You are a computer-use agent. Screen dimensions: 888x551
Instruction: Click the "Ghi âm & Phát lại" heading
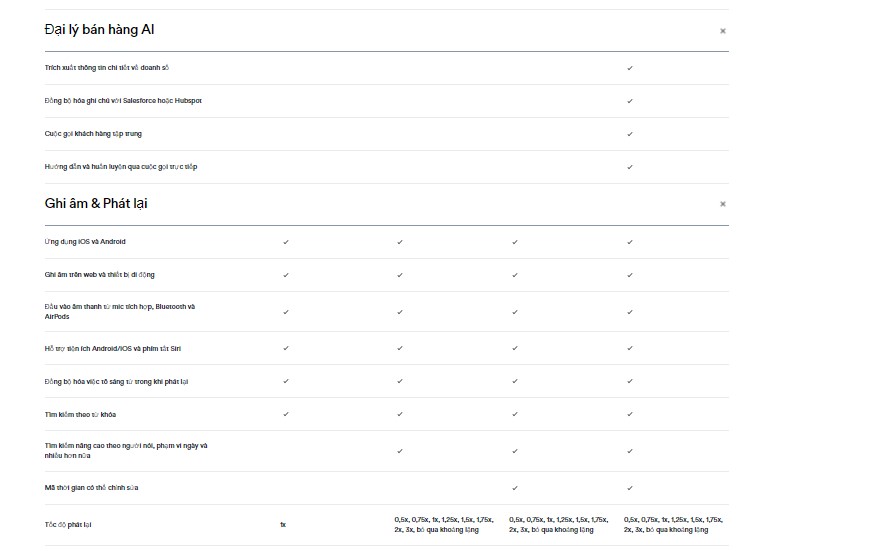(x=97, y=203)
